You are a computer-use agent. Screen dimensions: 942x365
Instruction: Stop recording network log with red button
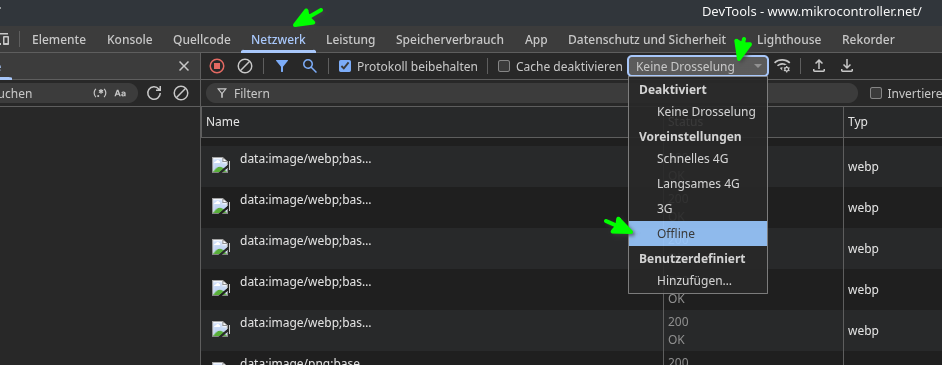tap(217, 66)
